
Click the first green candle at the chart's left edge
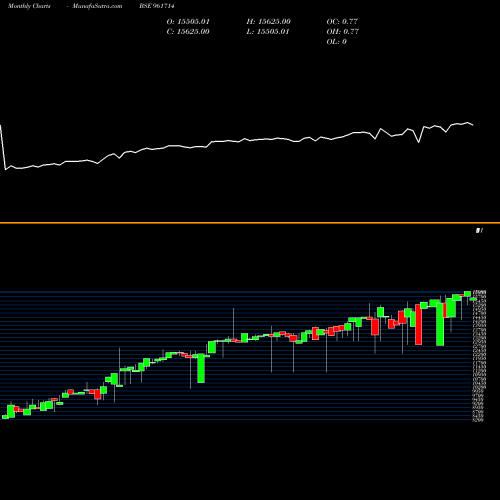pyautogui.click(x=5, y=417)
